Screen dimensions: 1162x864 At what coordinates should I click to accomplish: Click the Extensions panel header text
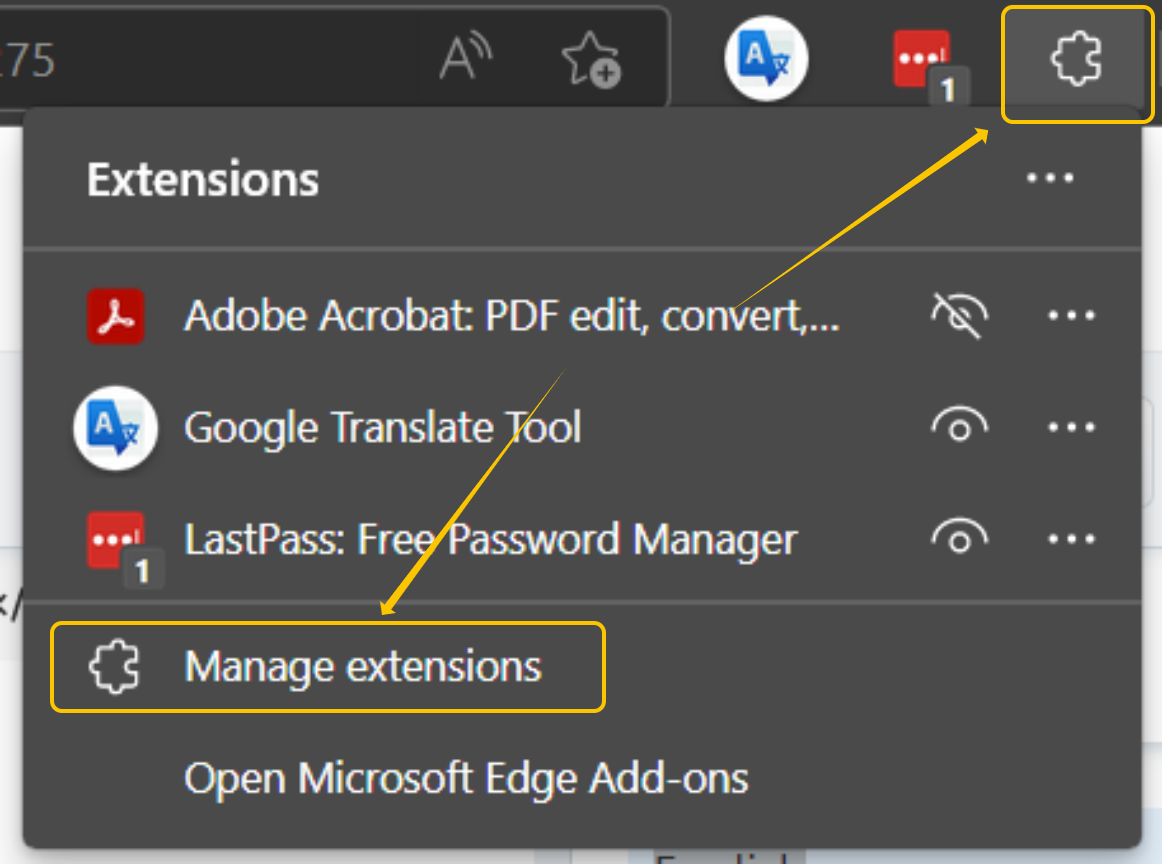click(202, 178)
